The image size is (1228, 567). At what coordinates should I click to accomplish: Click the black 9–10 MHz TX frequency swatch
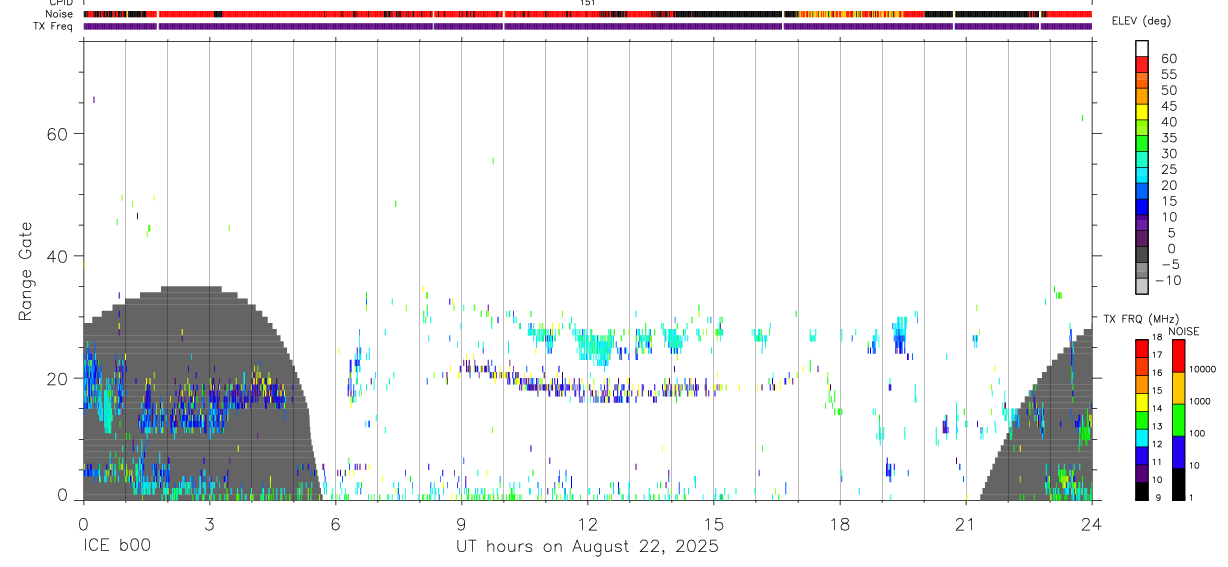tap(1142, 491)
